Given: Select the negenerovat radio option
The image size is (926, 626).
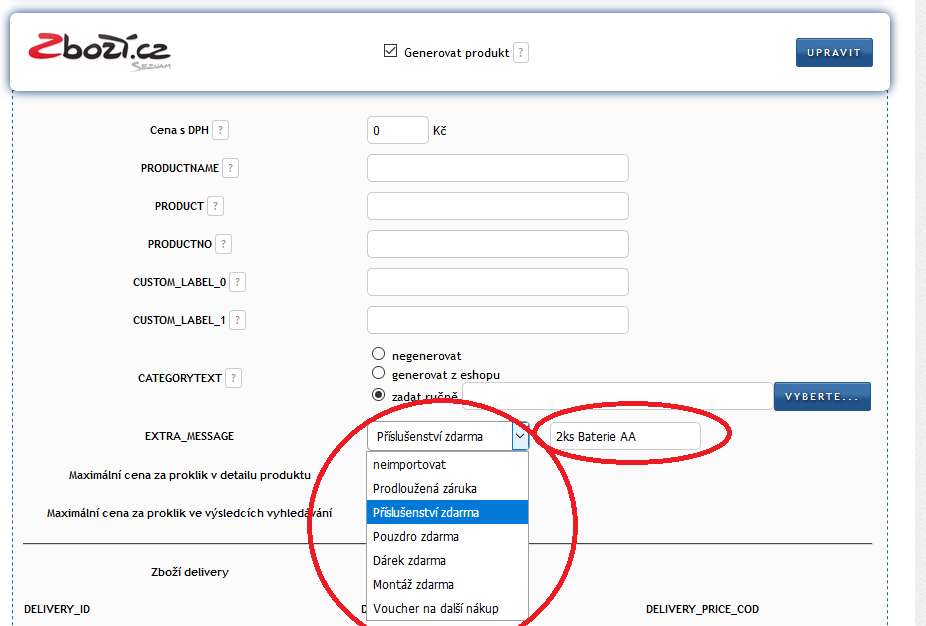Looking at the screenshot, I should click(378, 354).
